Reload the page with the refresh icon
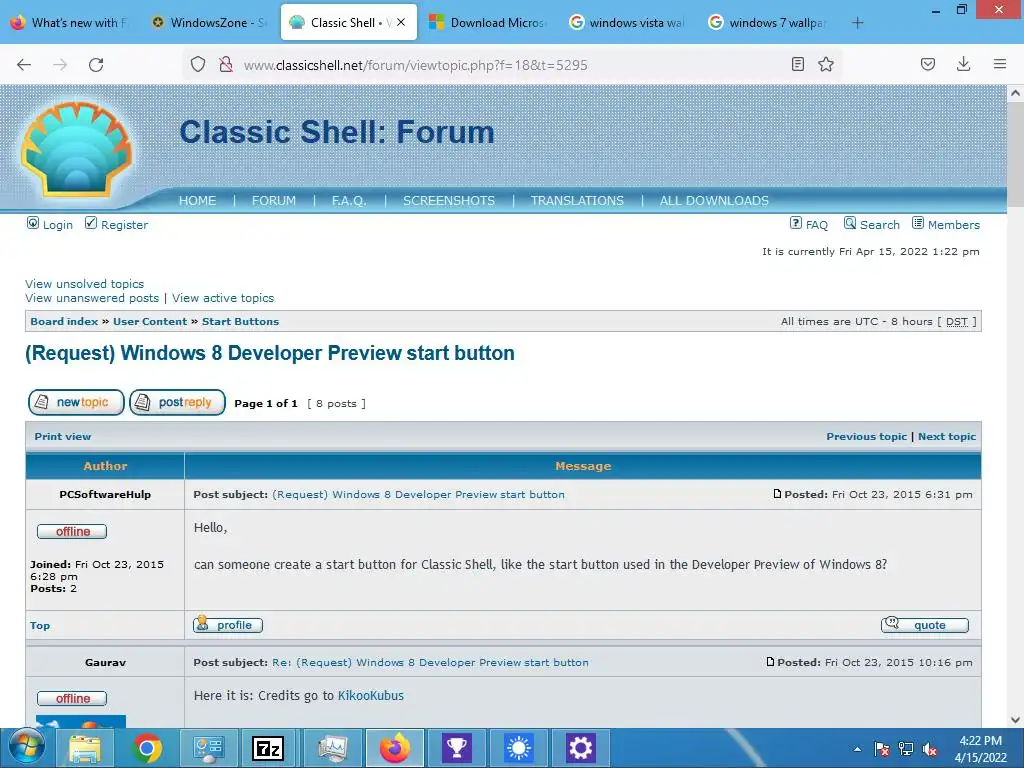Screen dimensions: 1024x768 pos(96,65)
